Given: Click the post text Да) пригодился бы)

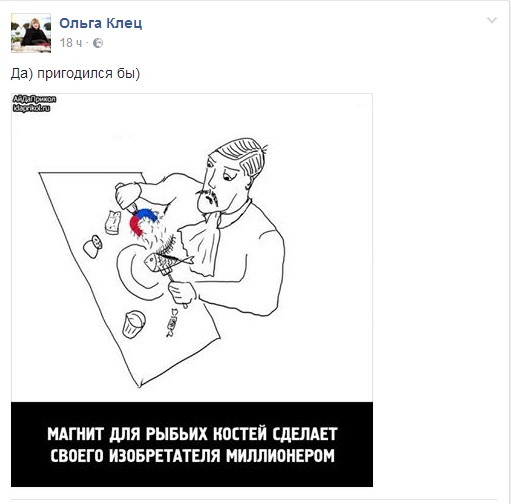Looking at the screenshot, I should [75, 74].
